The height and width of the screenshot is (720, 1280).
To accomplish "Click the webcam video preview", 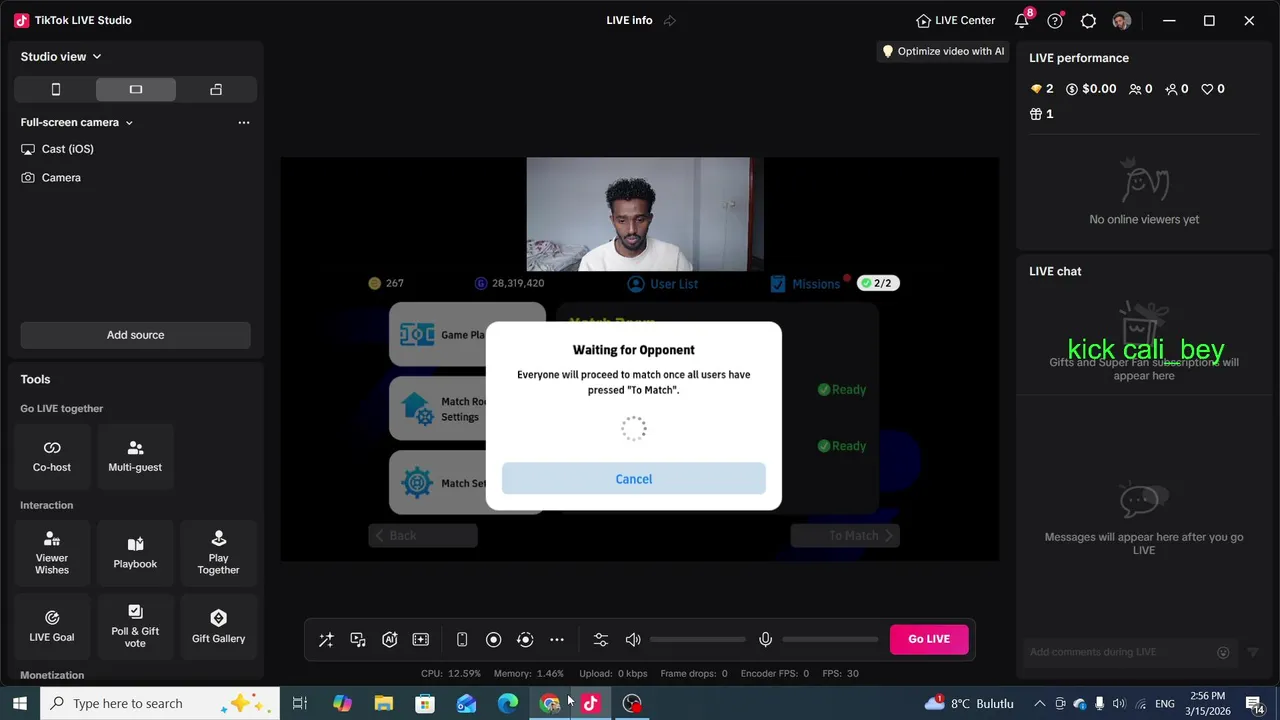I will (644, 214).
